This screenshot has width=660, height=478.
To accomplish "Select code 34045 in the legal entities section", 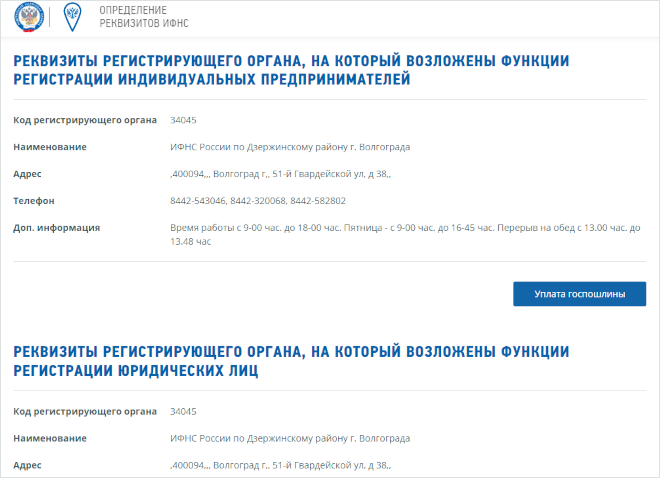I will click(x=183, y=412).
